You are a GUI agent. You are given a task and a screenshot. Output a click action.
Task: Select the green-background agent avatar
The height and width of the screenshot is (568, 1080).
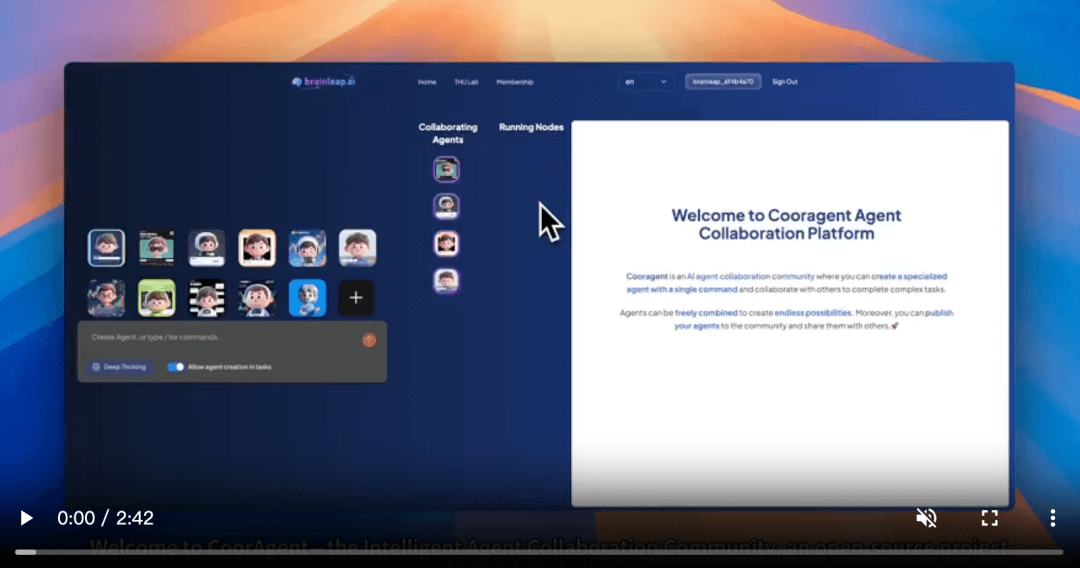click(x=156, y=298)
